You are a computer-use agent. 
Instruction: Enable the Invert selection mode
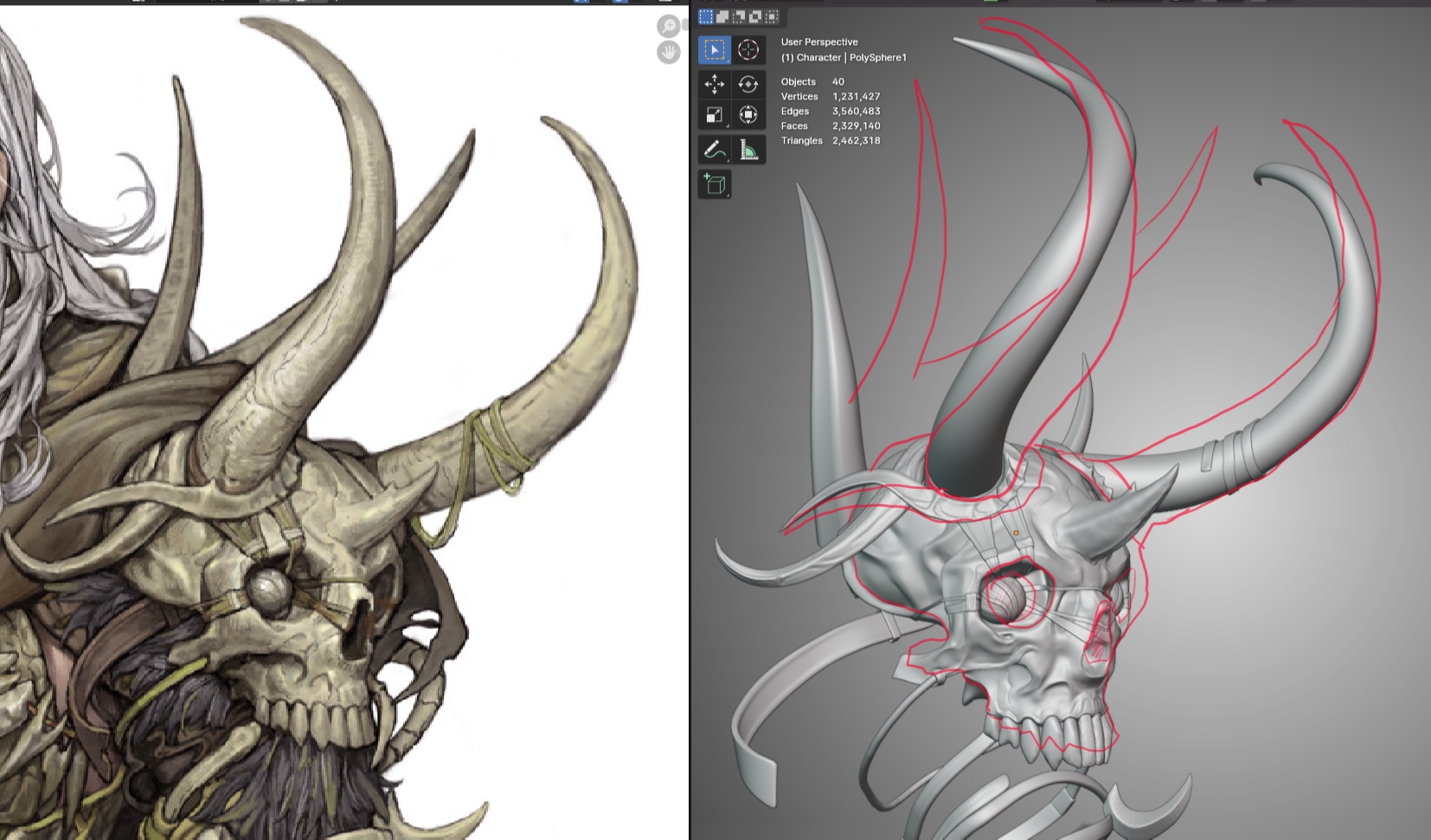click(x=755, y=16)
